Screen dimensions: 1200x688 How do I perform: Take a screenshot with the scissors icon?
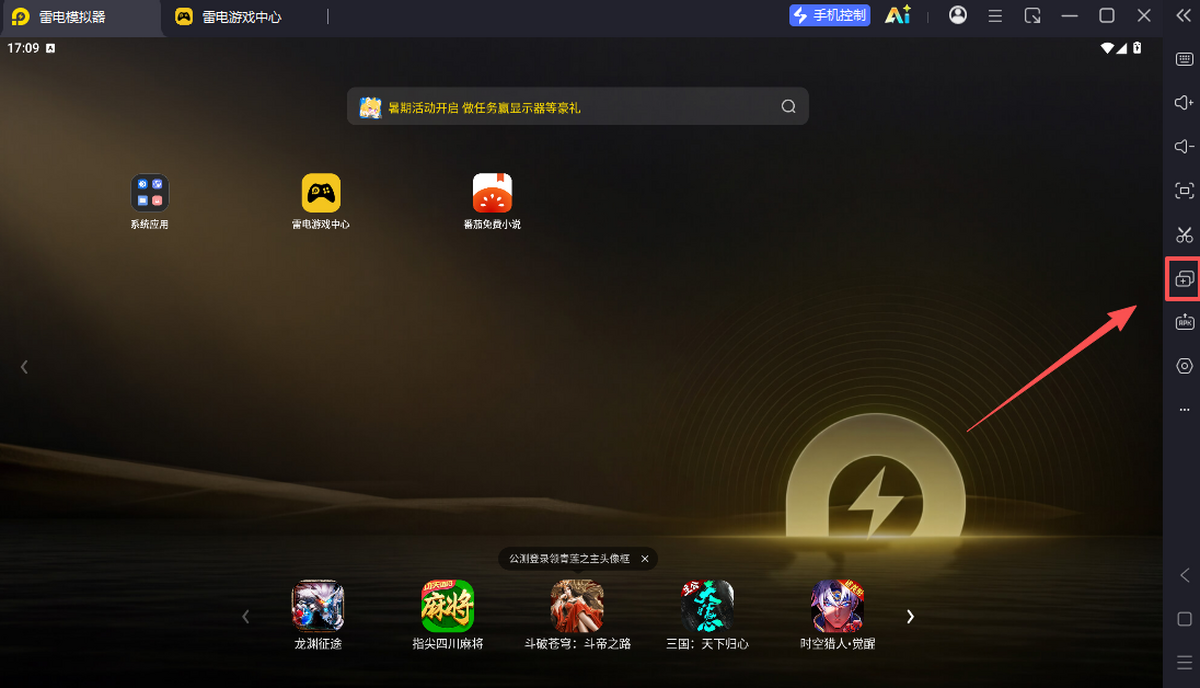click(x=1184, y=235)
